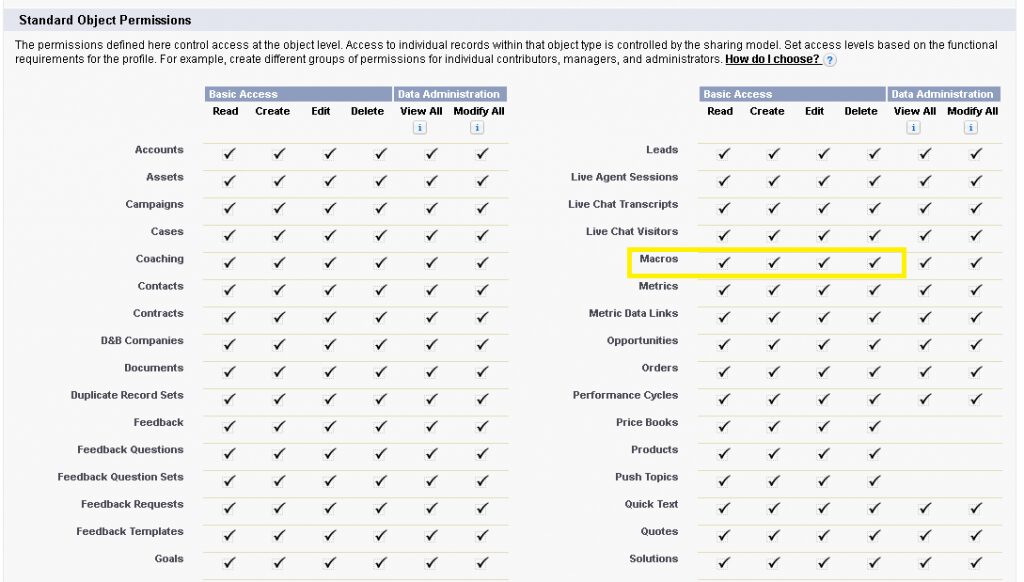Toggle Modify All permission for Cases
The height and width of the screenshot is (582, 1024).
pos(480,237)
